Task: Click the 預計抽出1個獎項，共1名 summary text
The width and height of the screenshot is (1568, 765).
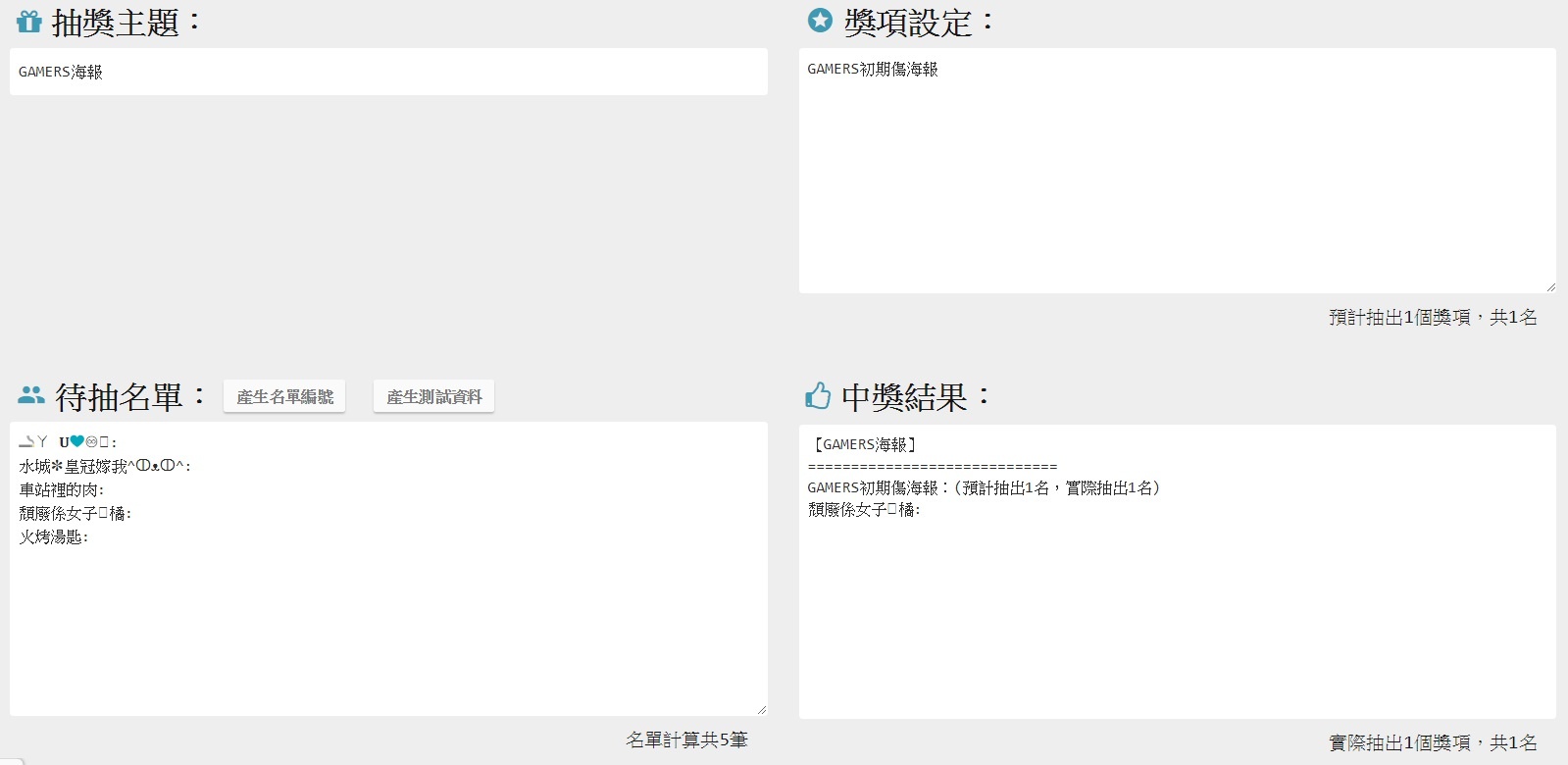Action: coord(1433,317)
